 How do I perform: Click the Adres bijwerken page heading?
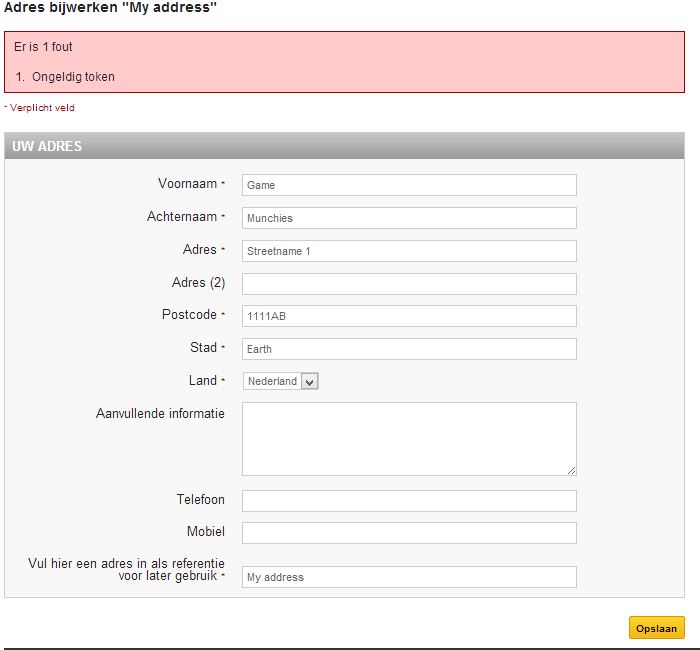click(110, 8)
